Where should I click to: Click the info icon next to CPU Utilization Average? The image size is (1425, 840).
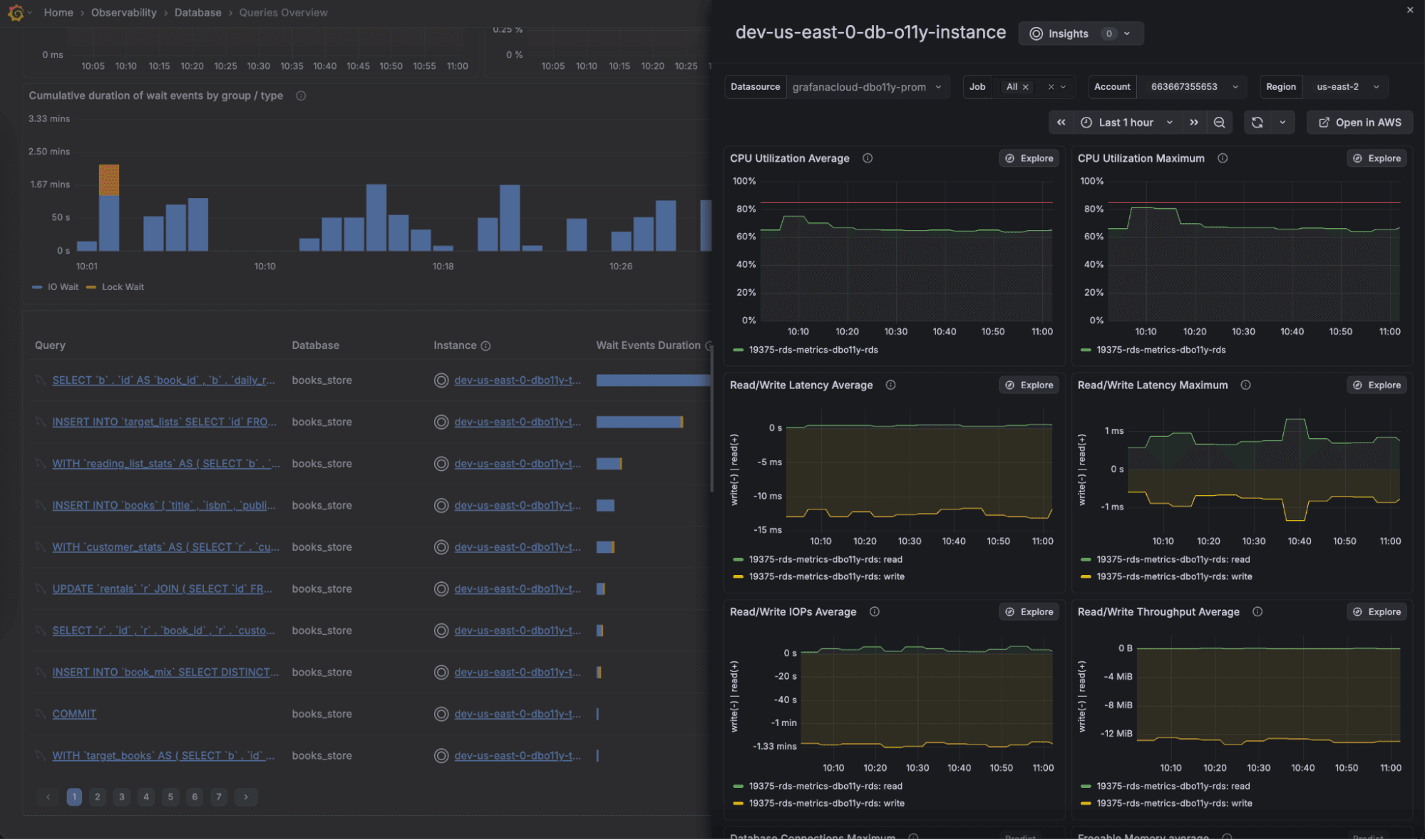click(x=867, y=158)
